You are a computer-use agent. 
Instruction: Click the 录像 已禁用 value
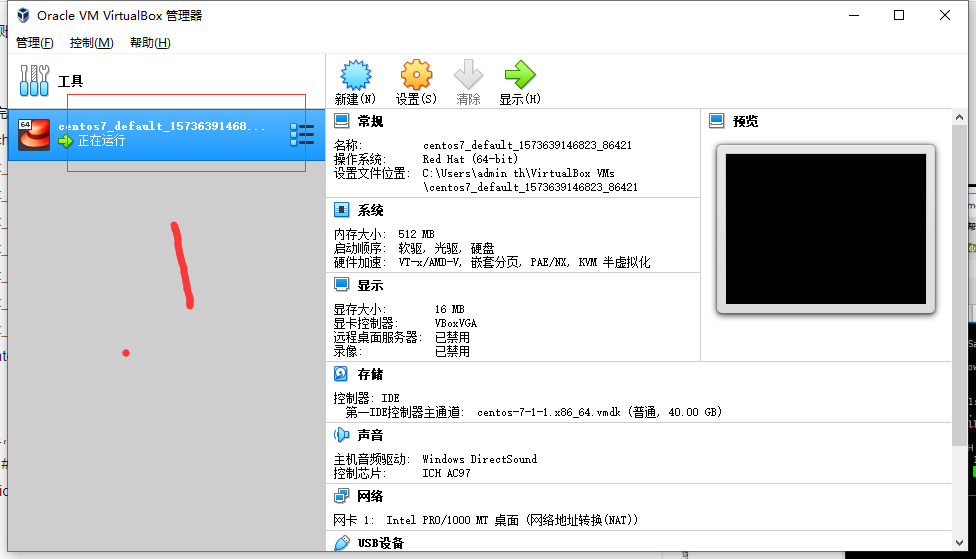(452, 351)
